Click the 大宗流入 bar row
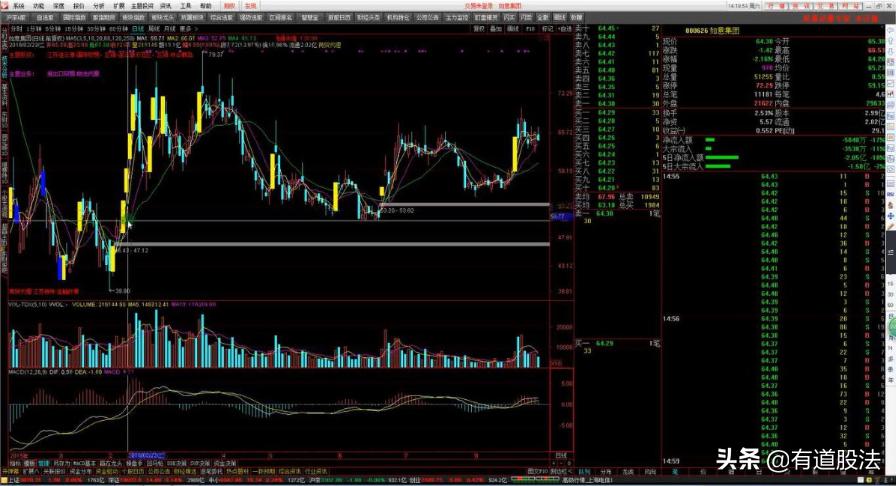Viewport: 896px width, 486px height. click(x=773, y=149)
